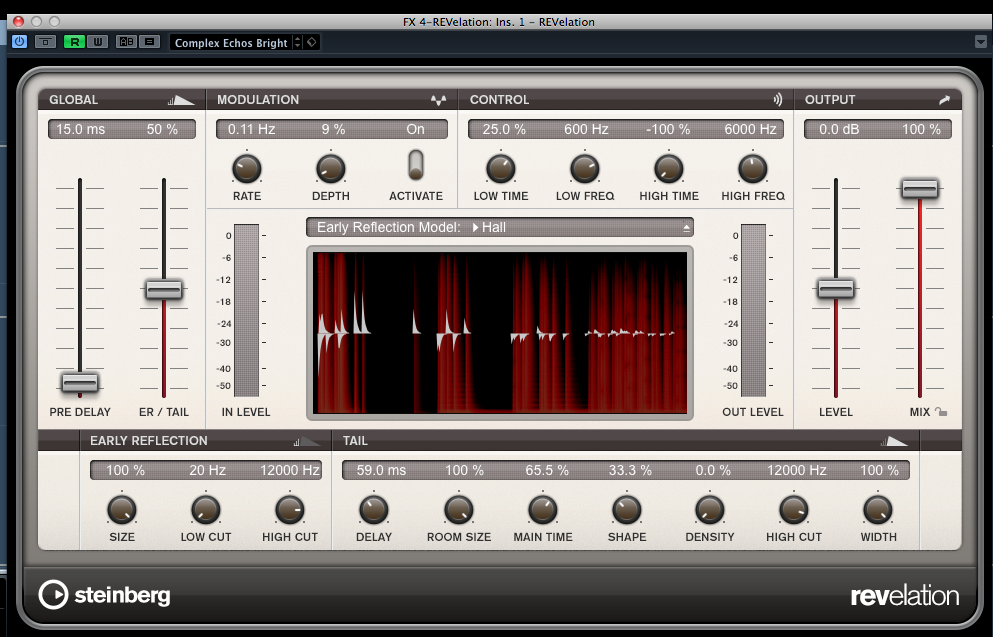Click the Global section ramp icon
This screenshot has width=993, height=637.
pyautogui.click(x=181, y=100)
